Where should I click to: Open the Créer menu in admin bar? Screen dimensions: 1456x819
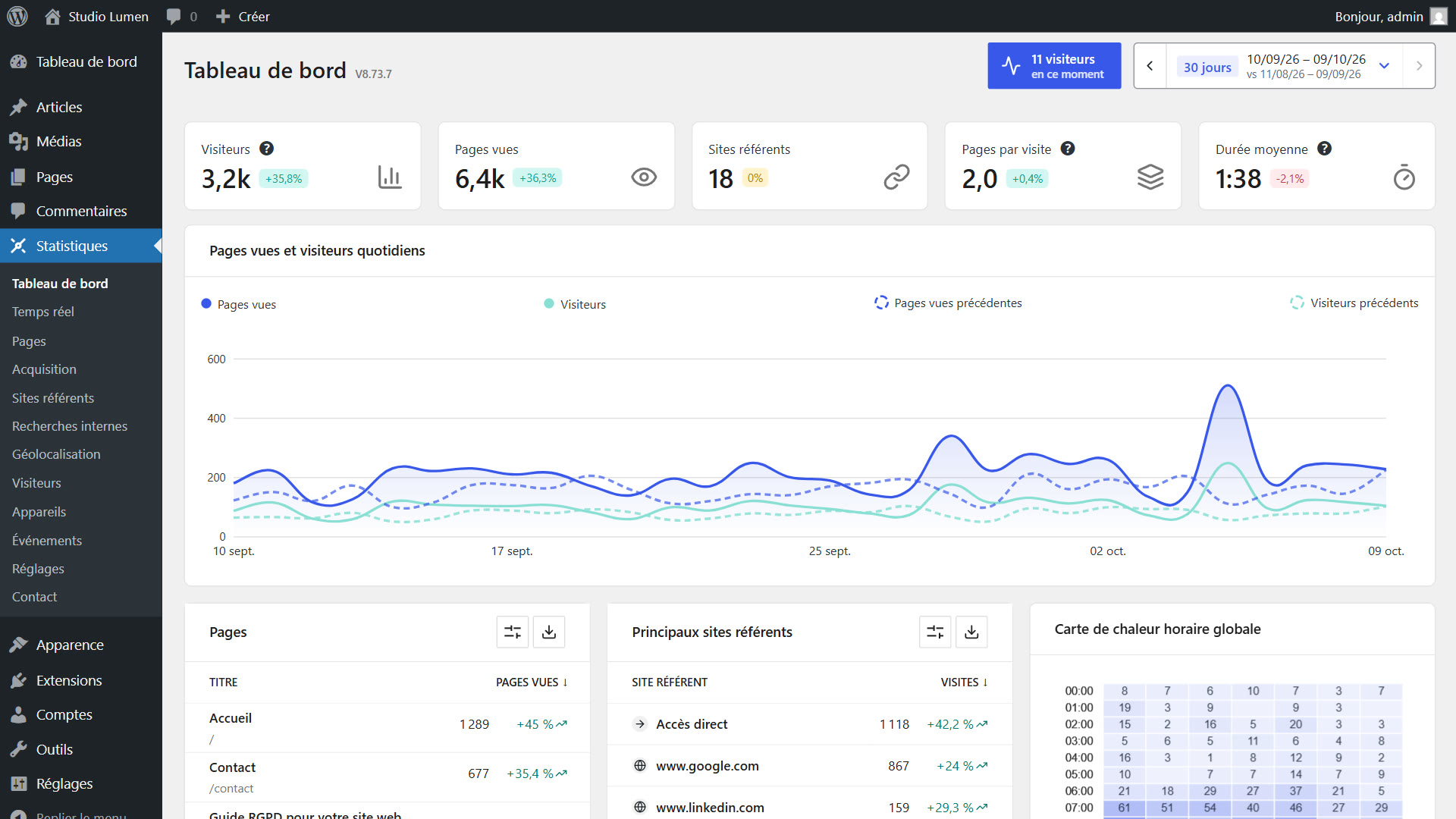(x=243, y=16)
